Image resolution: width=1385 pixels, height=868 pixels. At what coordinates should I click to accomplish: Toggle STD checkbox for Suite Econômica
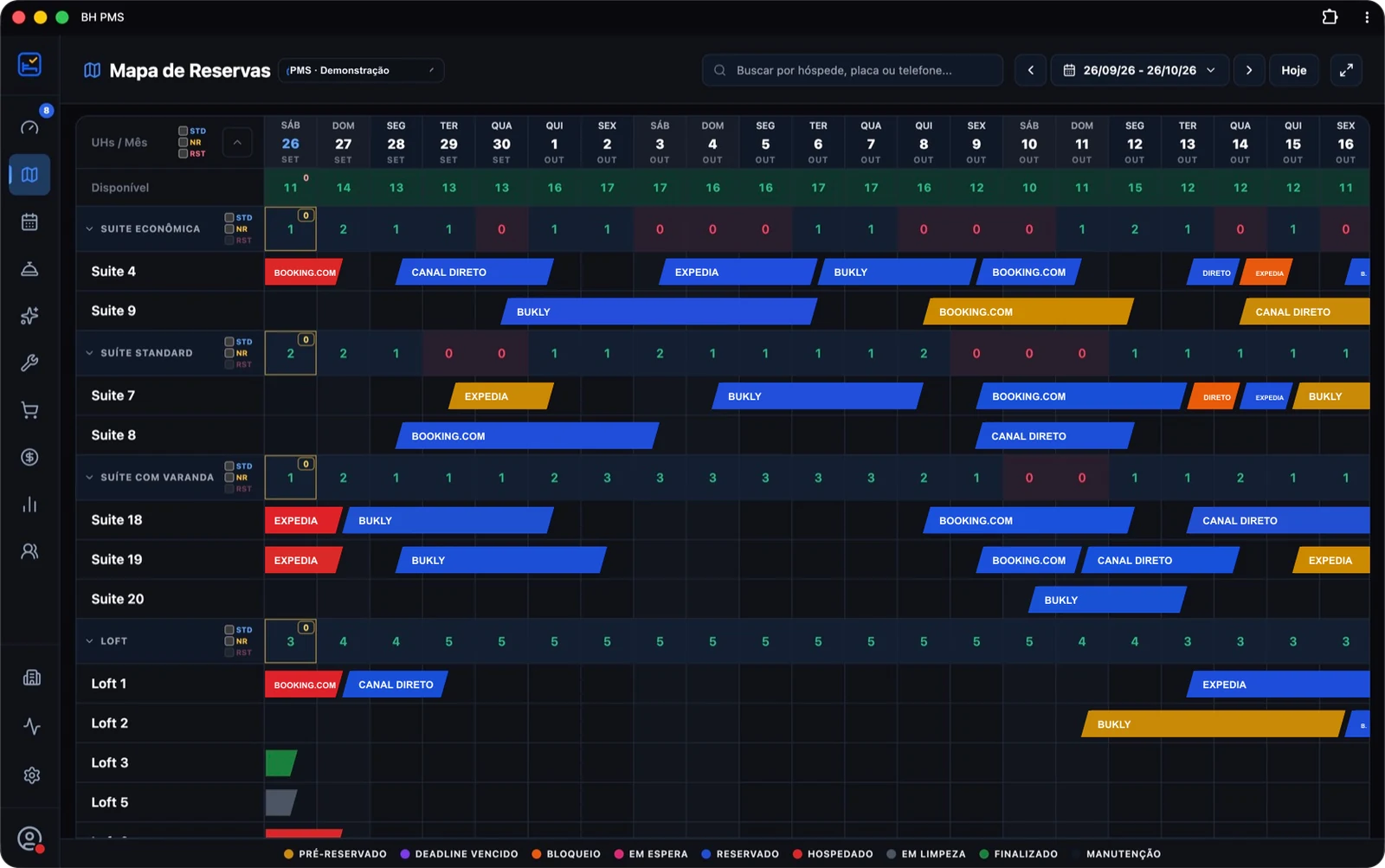pos(229,217)
